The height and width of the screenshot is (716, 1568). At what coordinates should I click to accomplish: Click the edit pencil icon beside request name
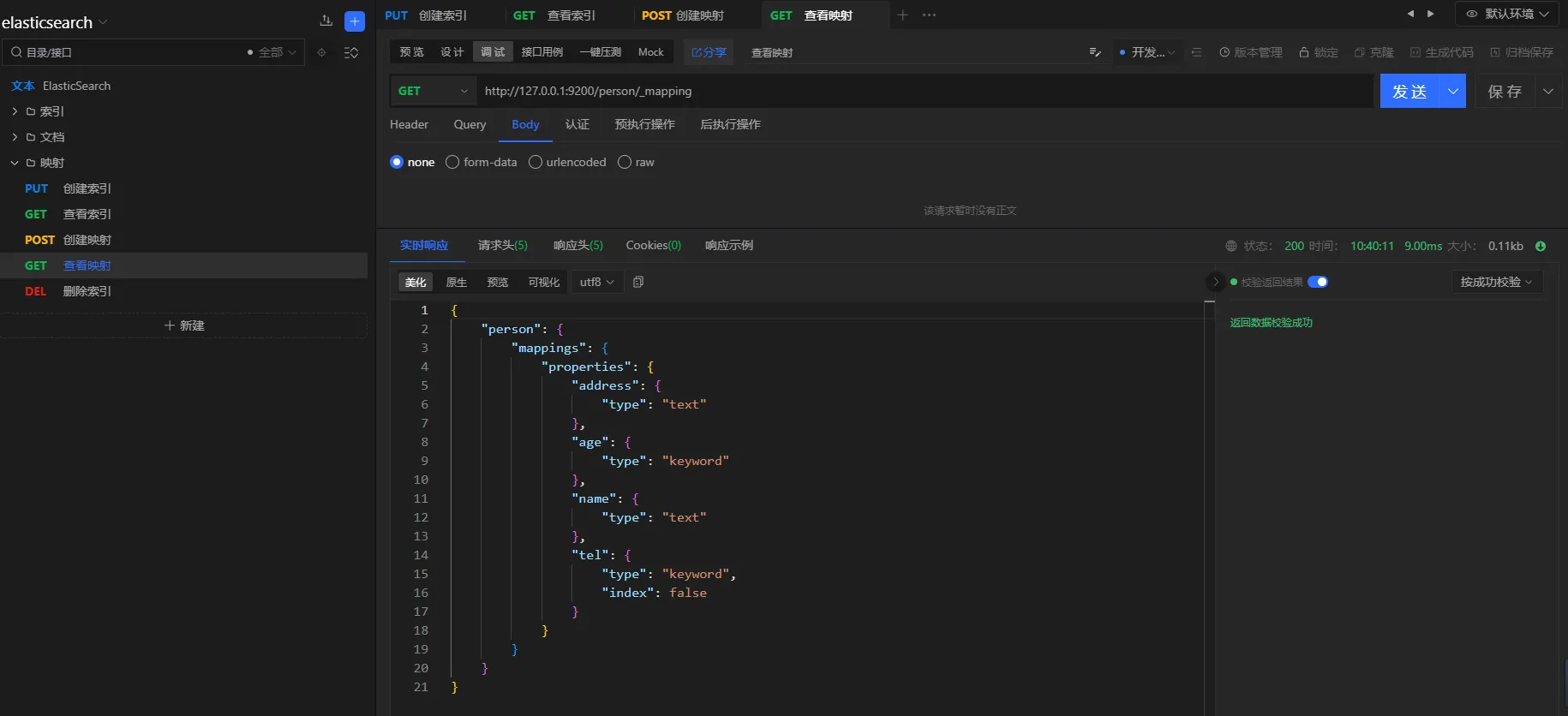tap(1094, 52)
